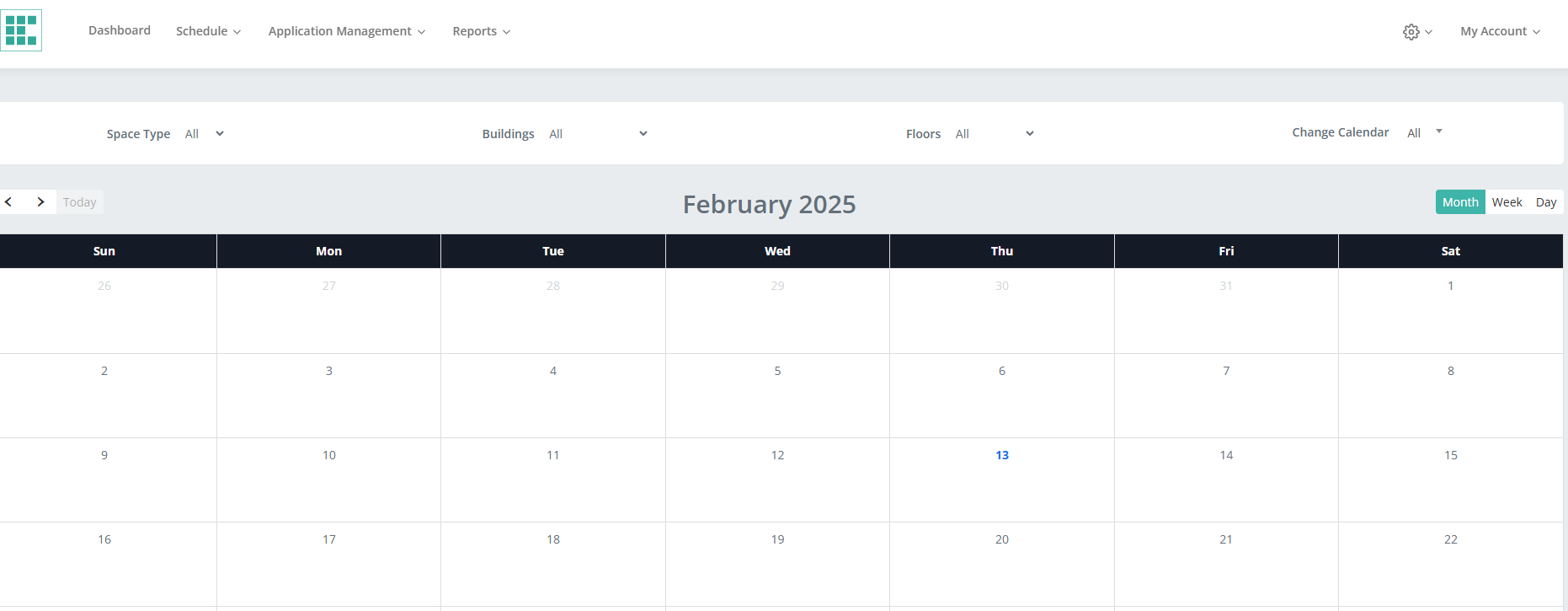Open the Floors filter dropdown
Viewport: 1568px width, 611px height.
click(x=995, y=134)
